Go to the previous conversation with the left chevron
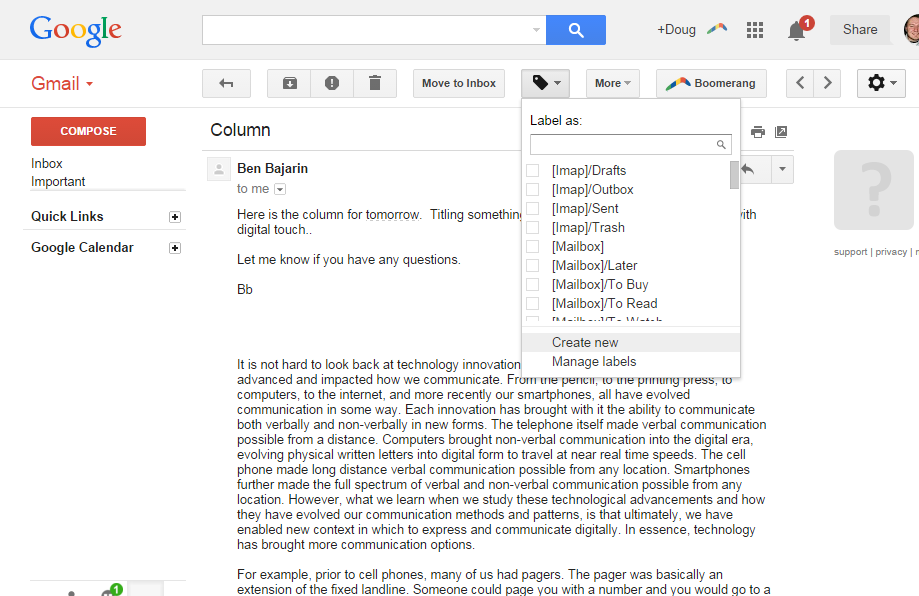919x596 pixels. click(x=800, y=83)
